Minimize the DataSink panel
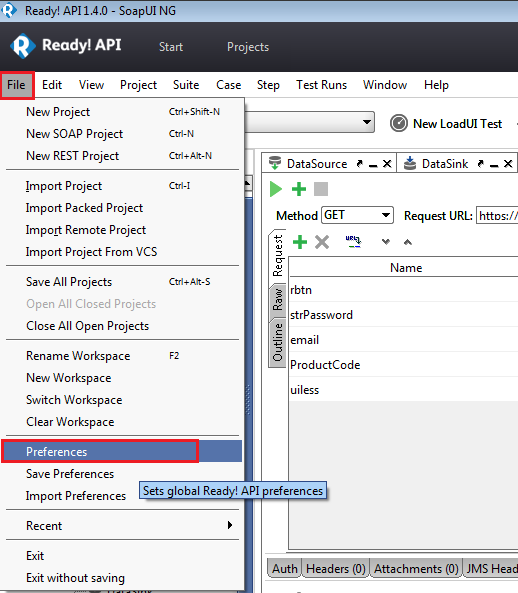 (494, 166)
